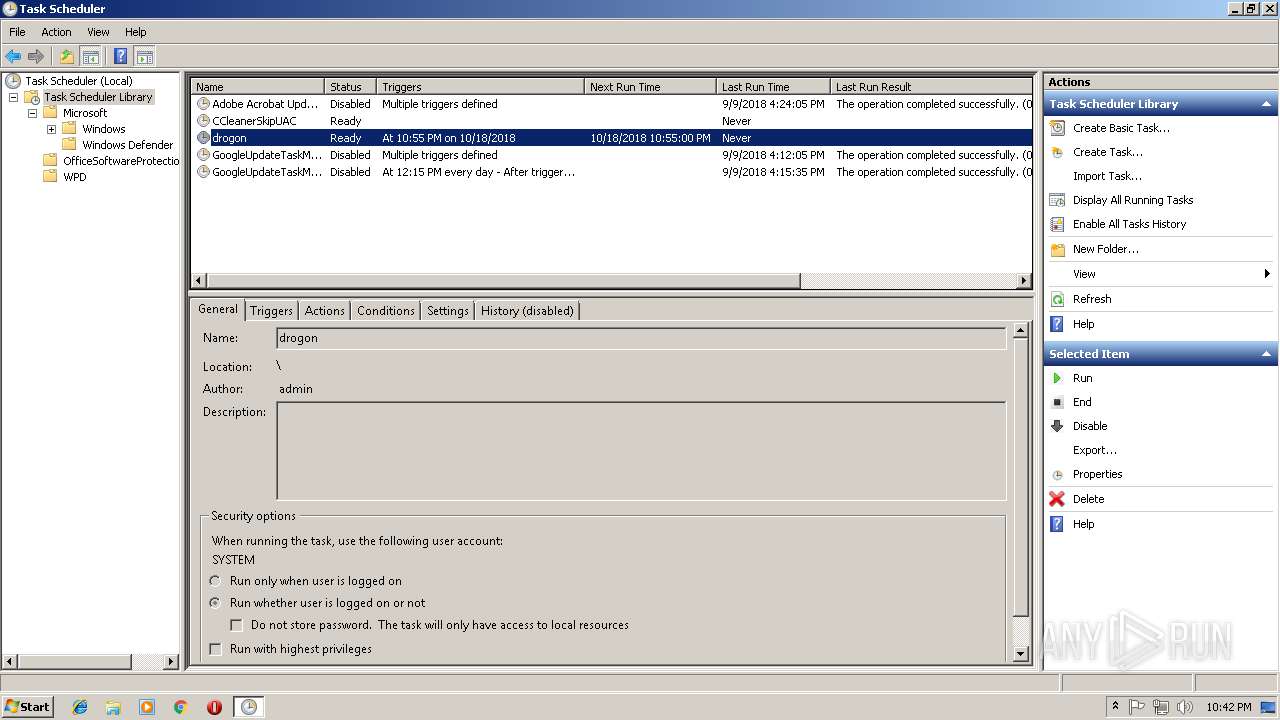This screenshot has height=720, width=1280.
Task: Click the New Folder icon
Action: 1057,249
